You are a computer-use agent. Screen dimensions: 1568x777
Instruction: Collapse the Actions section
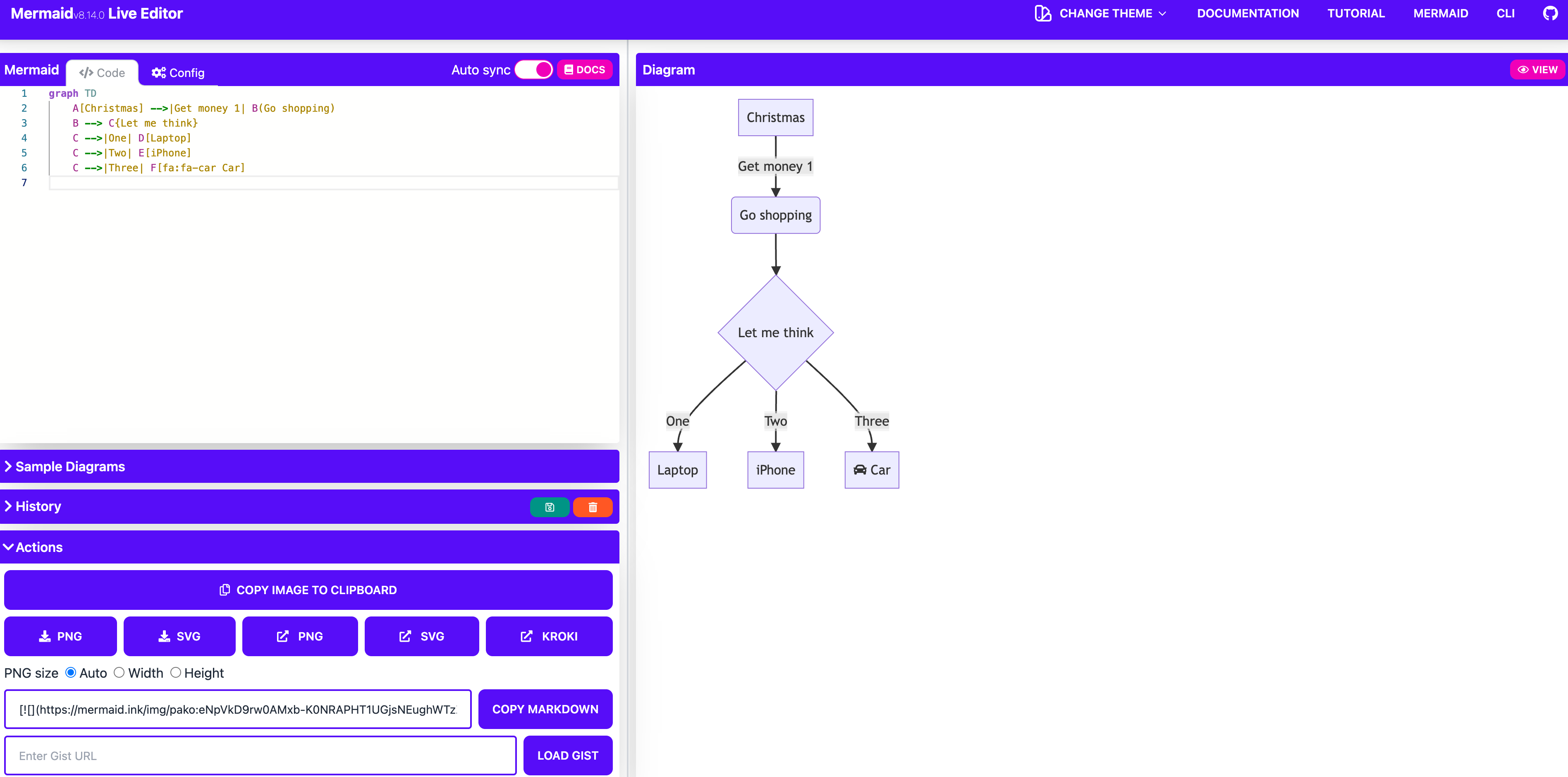click(39, 547)
